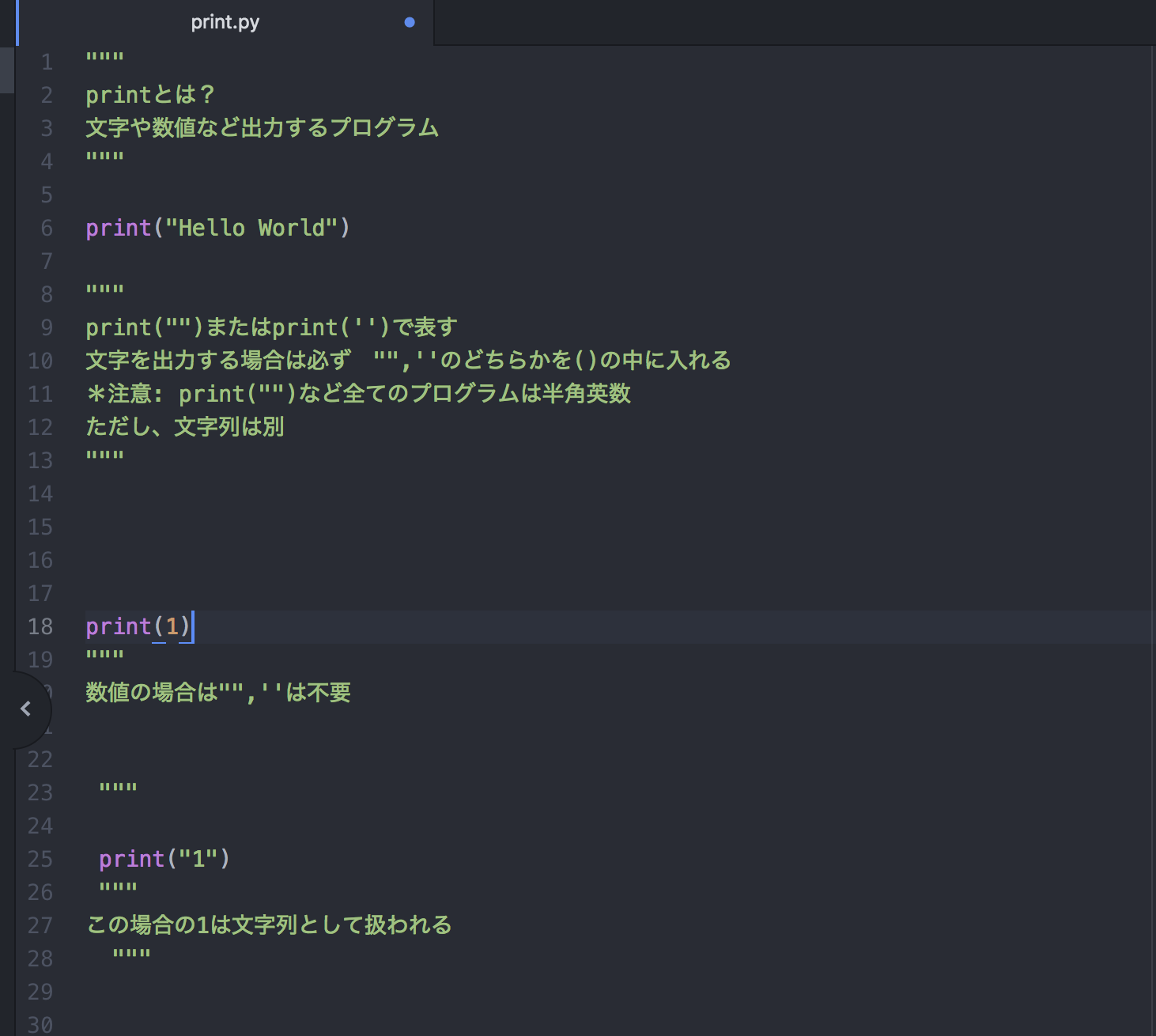Screen dimensions: 1156x1036
Task: Click the unsaved-changes dot on print.py tab
Action: coord(410,22)
